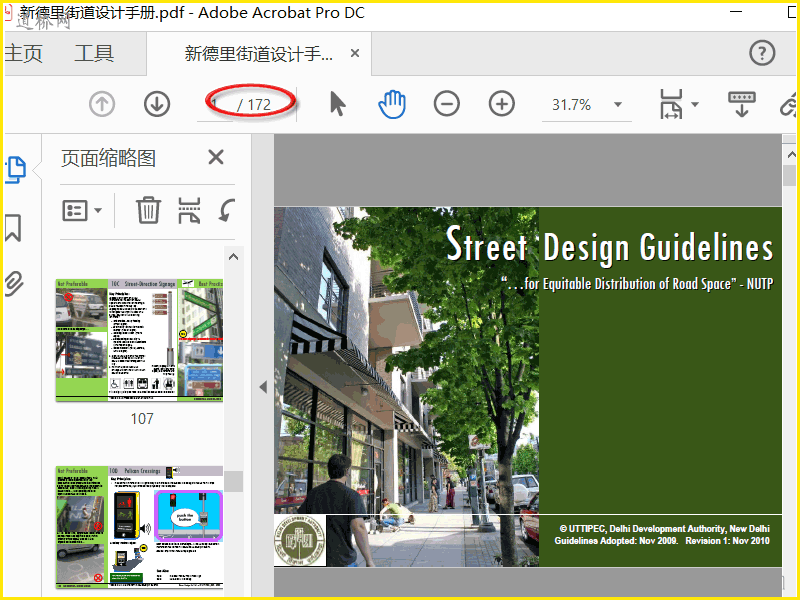Select the arrow selection tool
The height and width of the screenshot is (600, 800).
[x=337, y=104]
